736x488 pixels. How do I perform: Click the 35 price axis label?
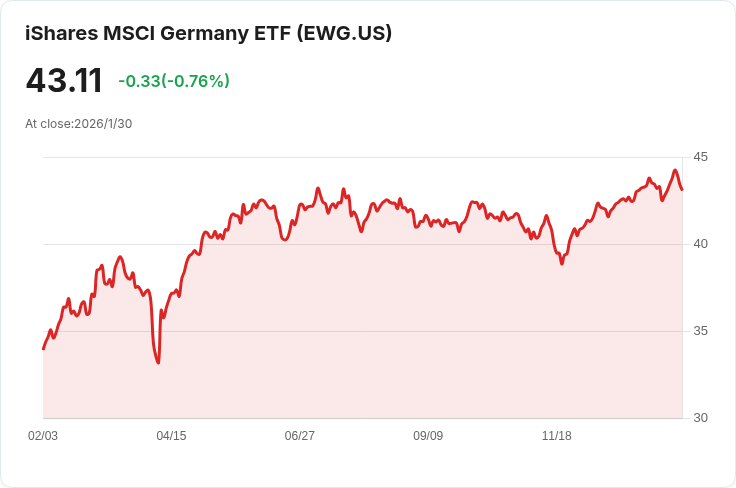(x=700, y=331)
